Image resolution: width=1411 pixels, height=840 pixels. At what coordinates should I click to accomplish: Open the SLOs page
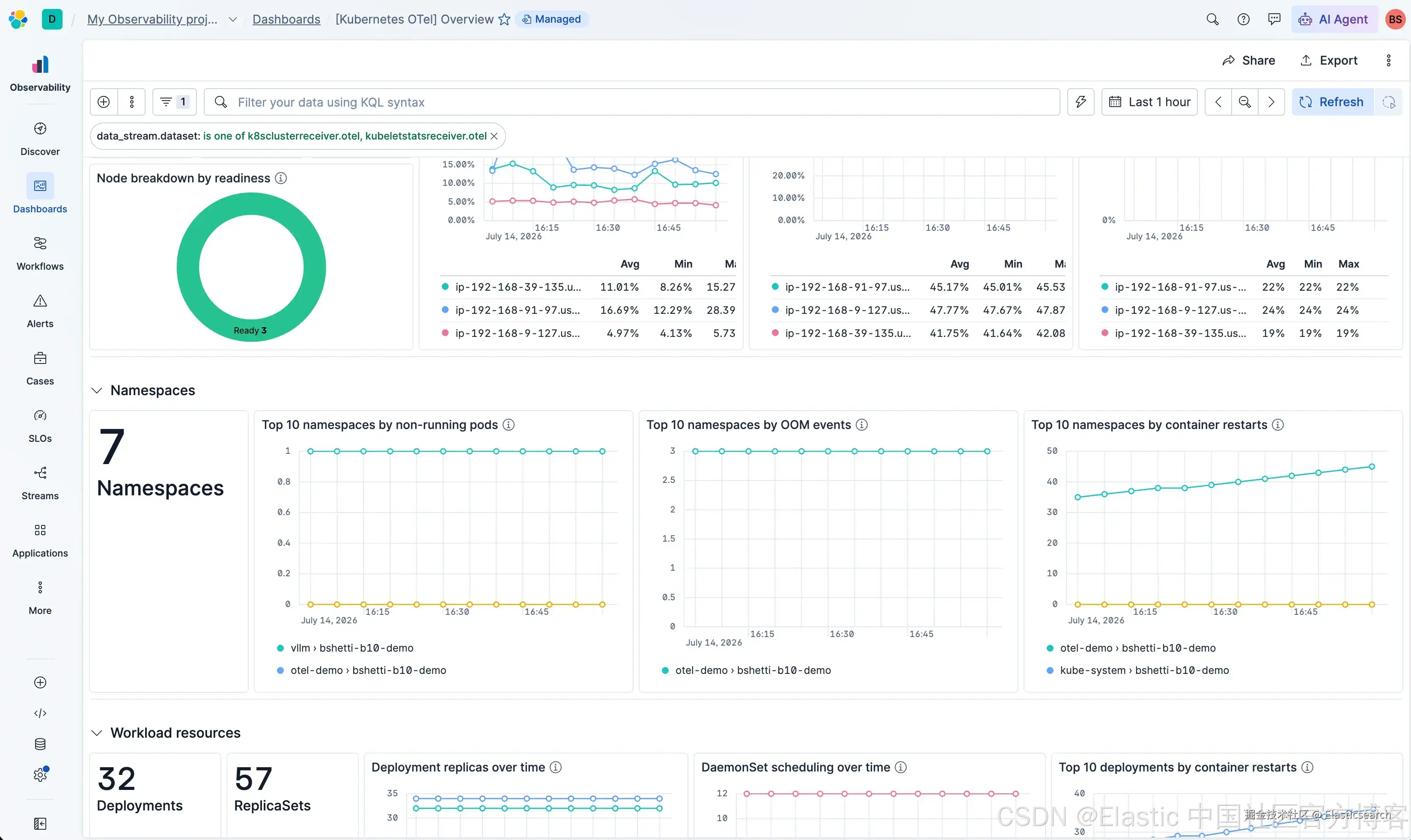[x=40, y=426]
